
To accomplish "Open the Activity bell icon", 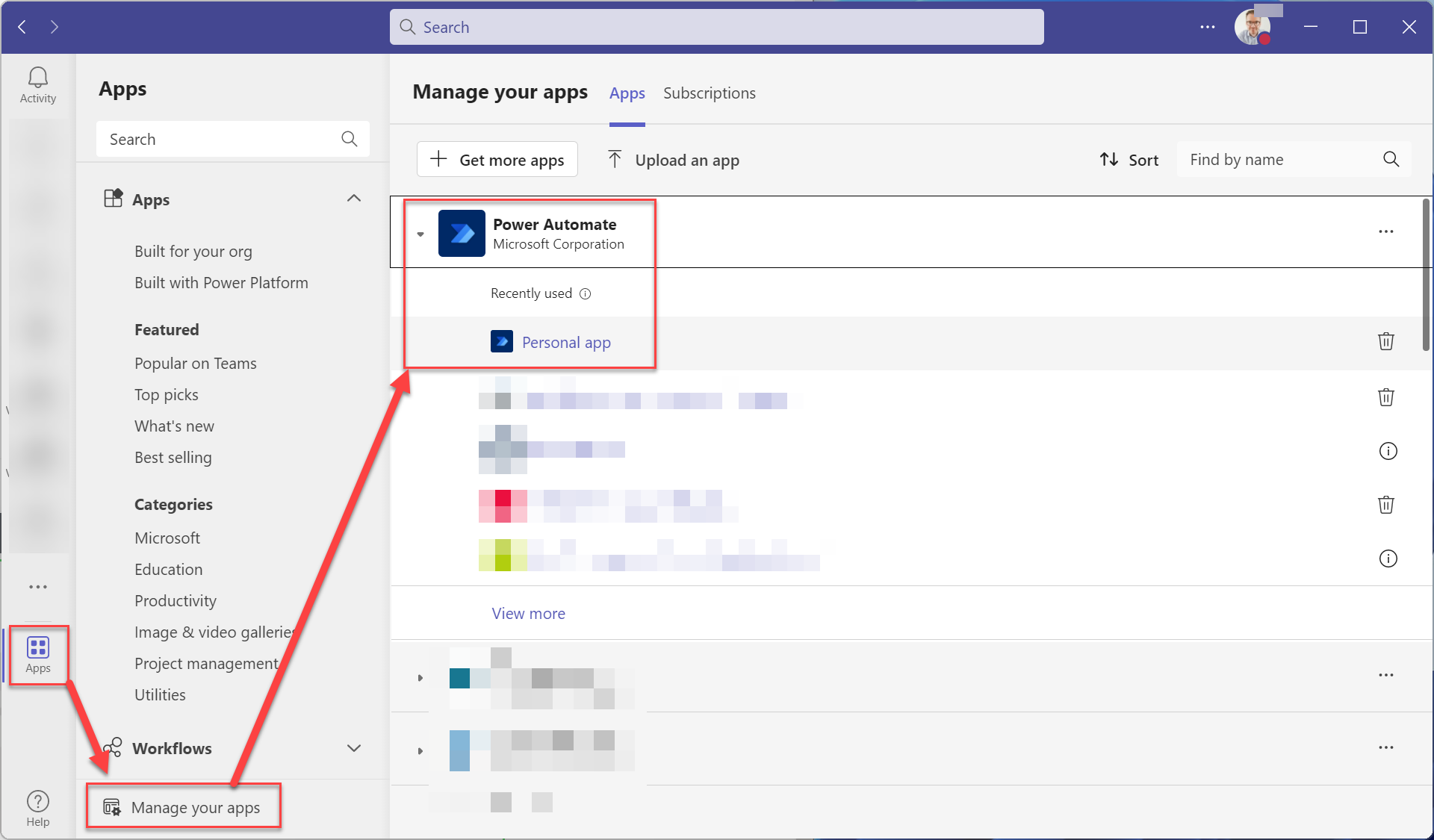I will pos(37,77).
